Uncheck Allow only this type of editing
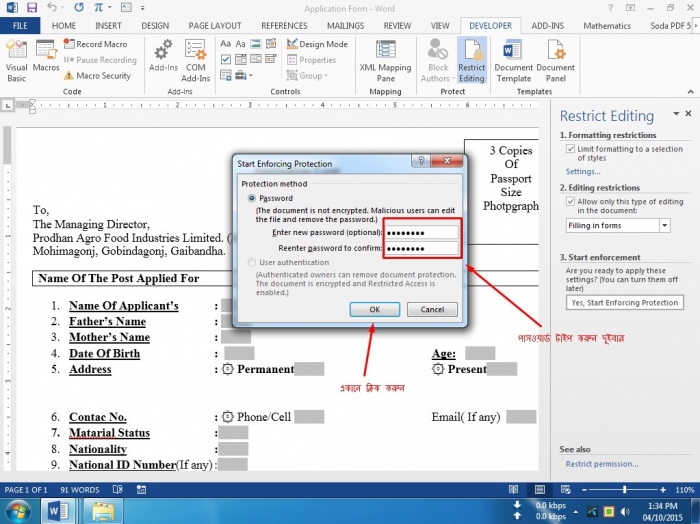 tap(570, 202)
